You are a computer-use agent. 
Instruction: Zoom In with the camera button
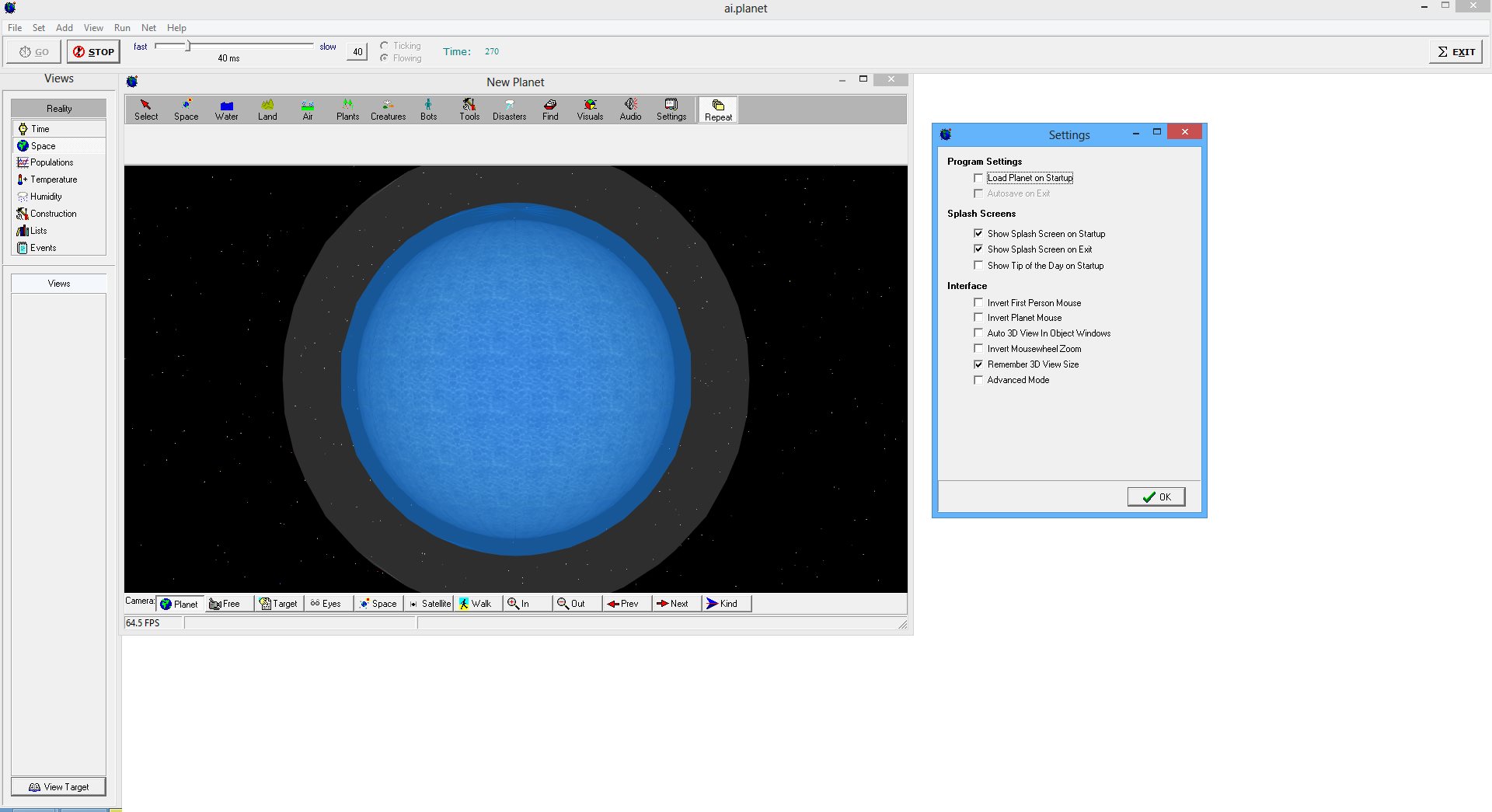coord(528,604)
